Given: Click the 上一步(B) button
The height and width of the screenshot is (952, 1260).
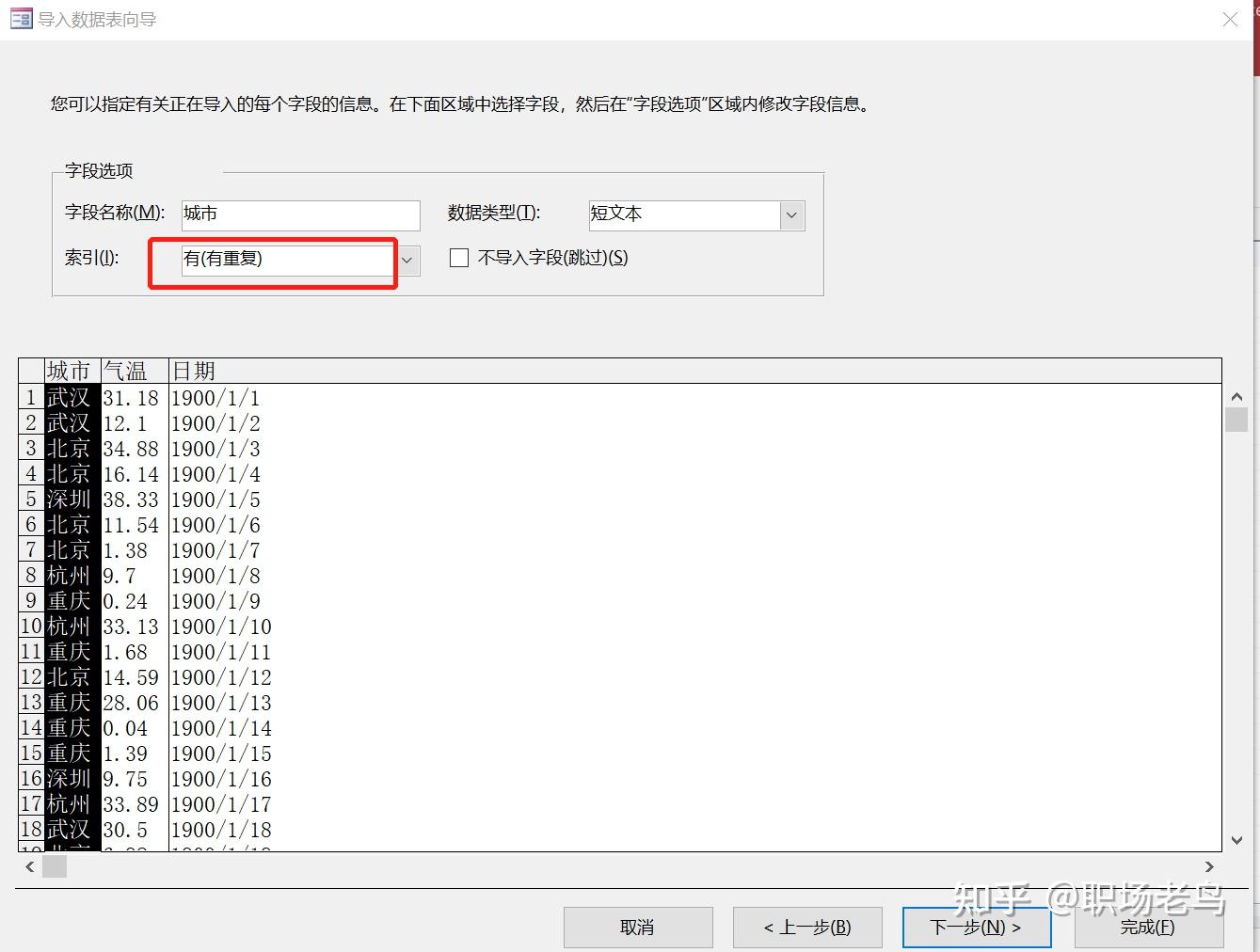Looking at the screenshot, I should pyautogui.click(x=806, y=927).
